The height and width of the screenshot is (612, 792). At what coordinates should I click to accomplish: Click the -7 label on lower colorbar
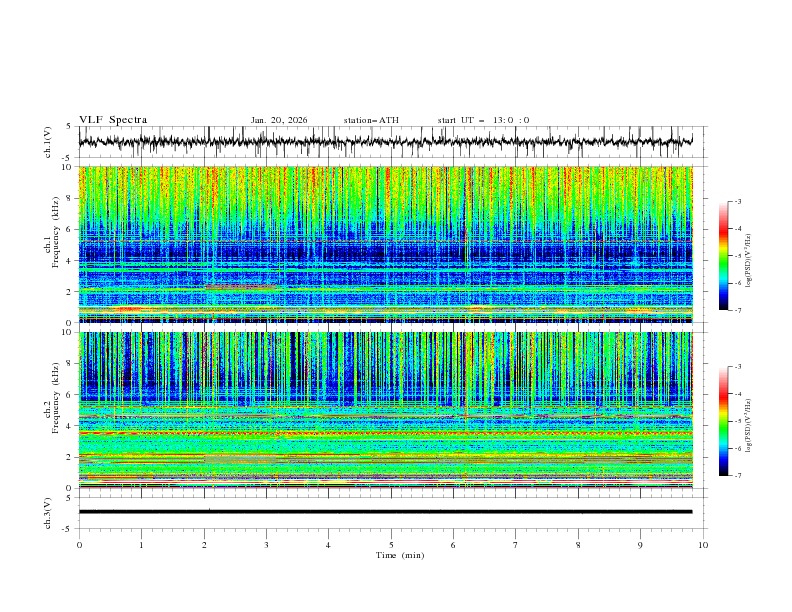738,476
